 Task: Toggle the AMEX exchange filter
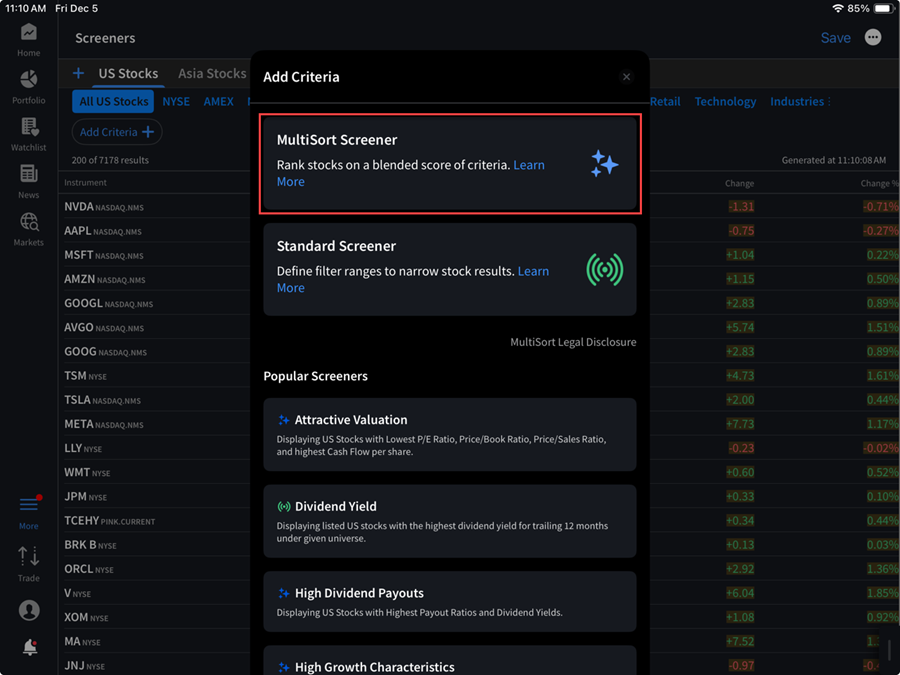coord(218,101)
